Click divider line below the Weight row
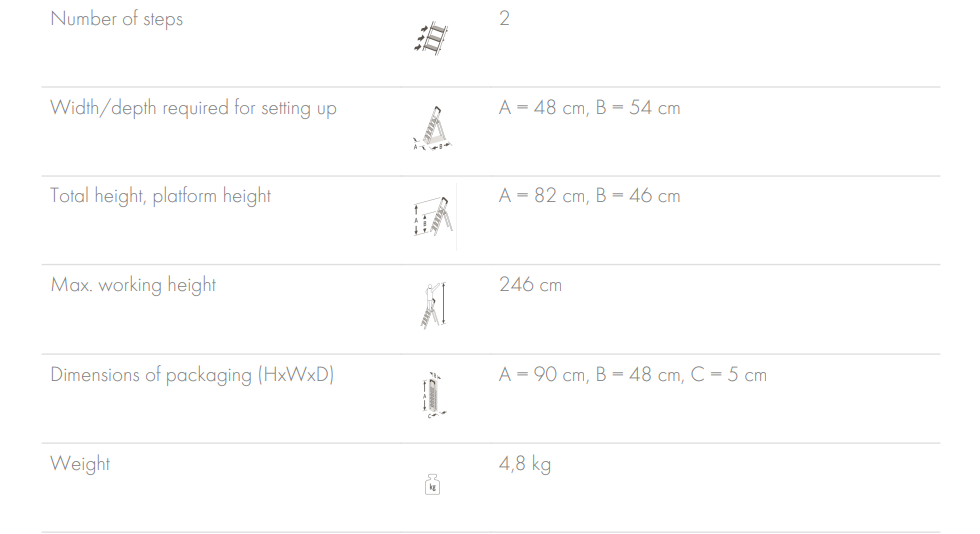Viewport: 980px width, 534px height. pyautogui.click(x=490, y=531)
